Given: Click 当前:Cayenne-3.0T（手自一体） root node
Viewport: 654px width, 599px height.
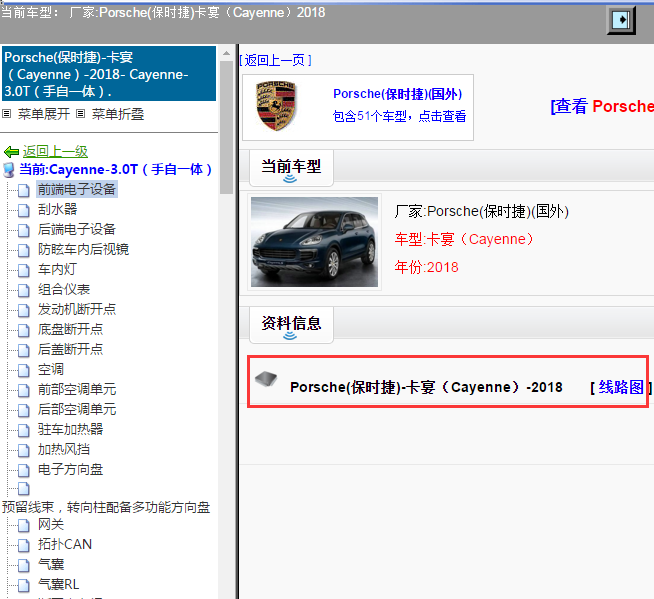Looking at the screenshot, I should (x=116, y=169).
